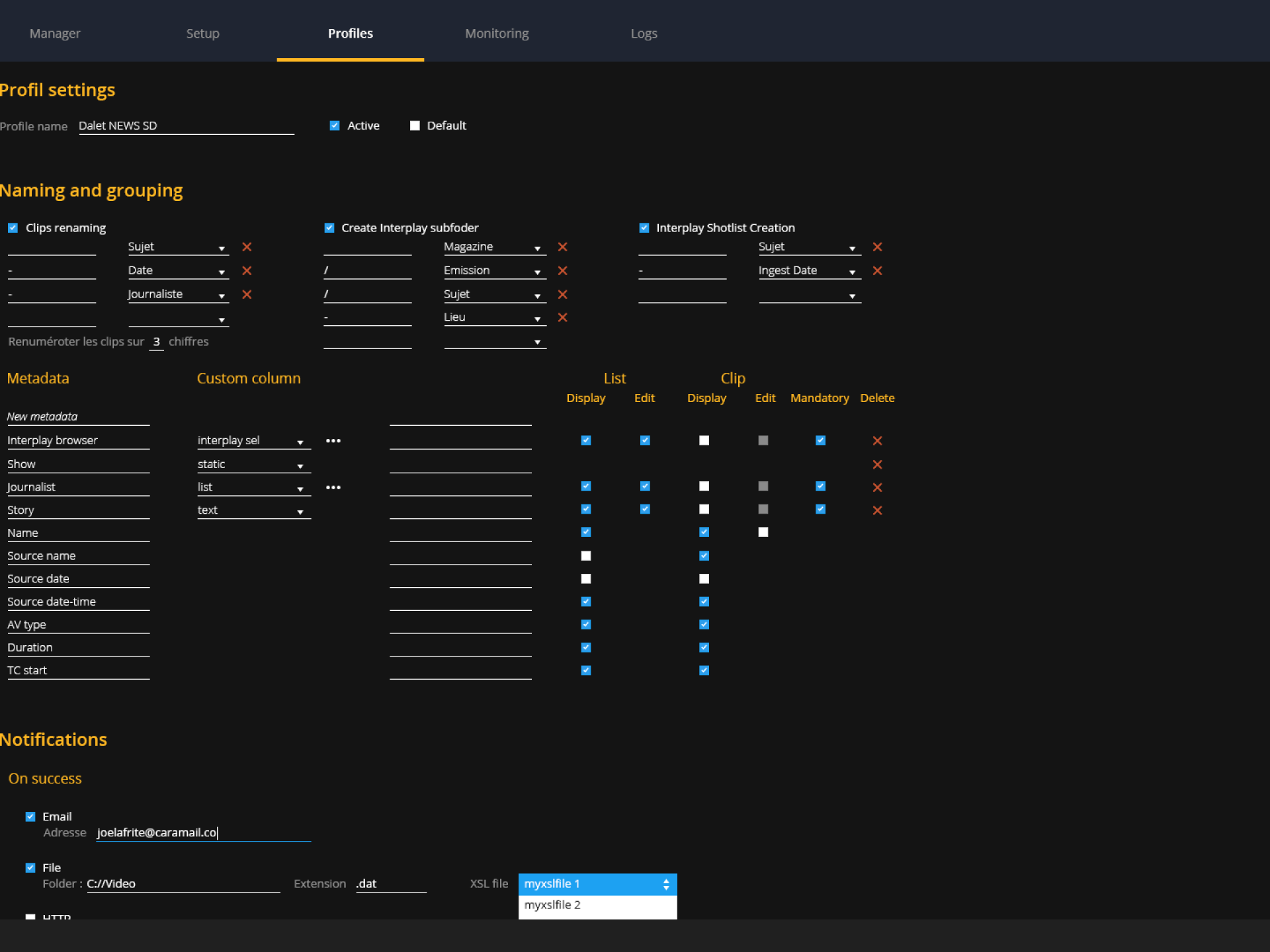Select the Profiles tab
Image resolution: width=1270 pixels, height=952 pixels.
click(351, 33)
